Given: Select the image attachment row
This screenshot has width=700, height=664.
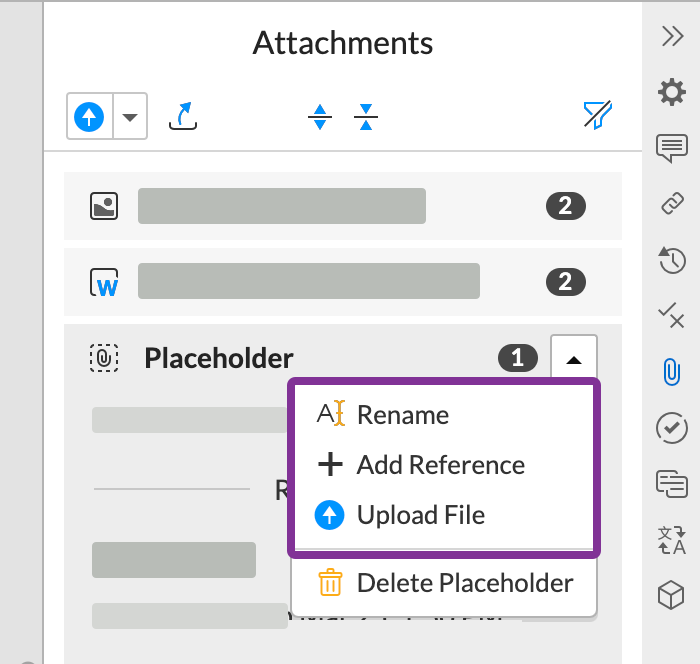Looking at the screenshot, I should (x=342, y=206).
